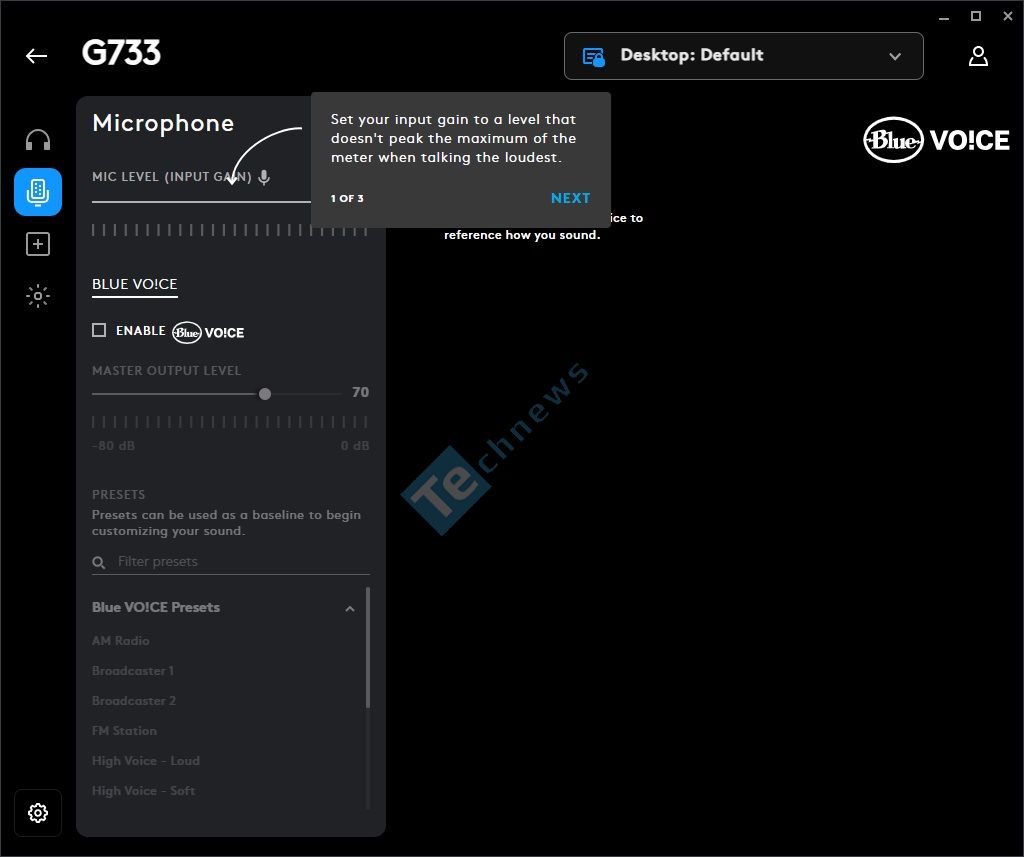
Task: Collapse the Blue VO!CE Presets list
Action: point(350,609)
